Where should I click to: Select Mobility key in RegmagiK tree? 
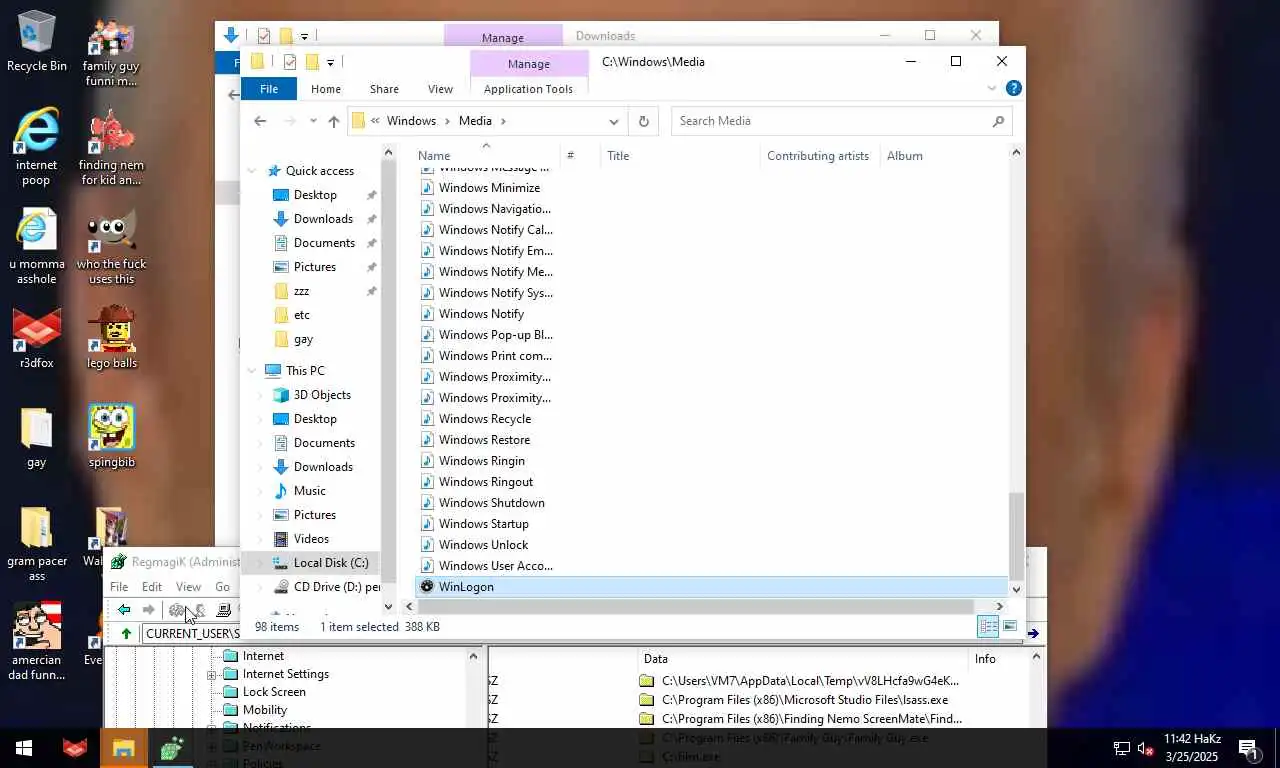pyautogui.click(x=265, y=710)
